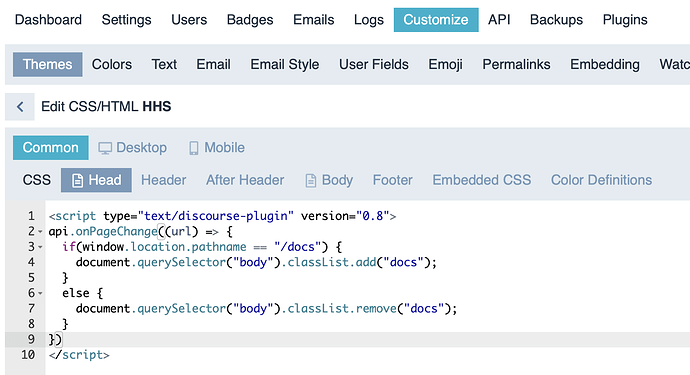Image resolution: width=690 pixels, height=375 pixels.
Task: Open the Embedding sub-tab
Action: click(605, 65)
